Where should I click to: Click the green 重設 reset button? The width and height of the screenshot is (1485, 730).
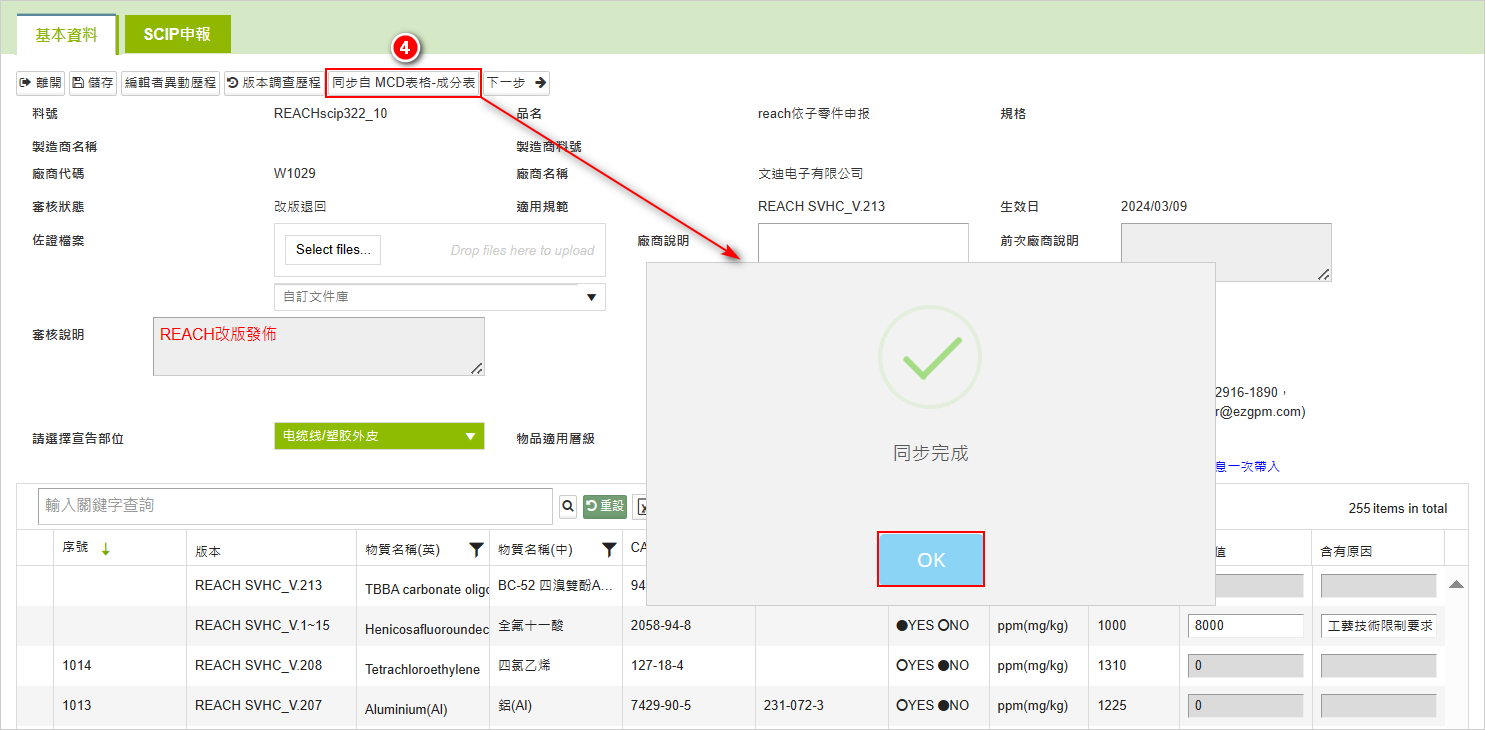[605, 507]
